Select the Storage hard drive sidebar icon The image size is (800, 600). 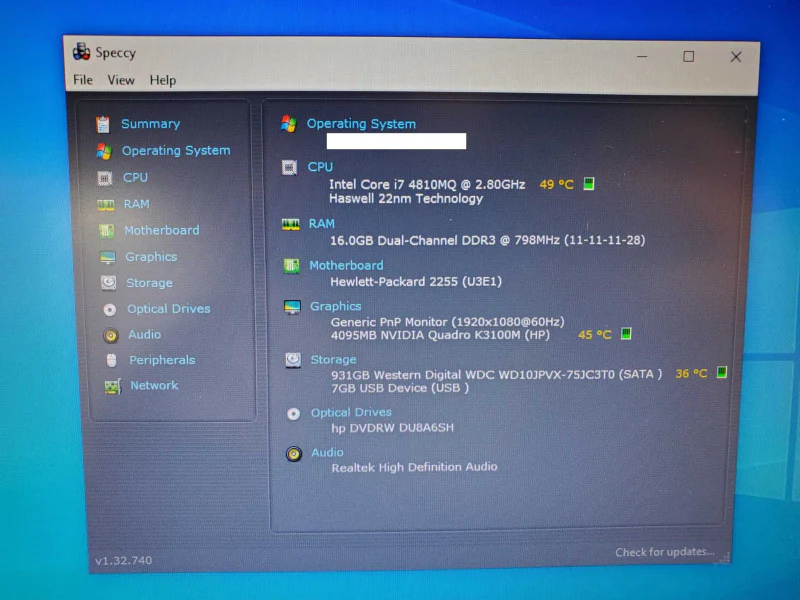109,283
